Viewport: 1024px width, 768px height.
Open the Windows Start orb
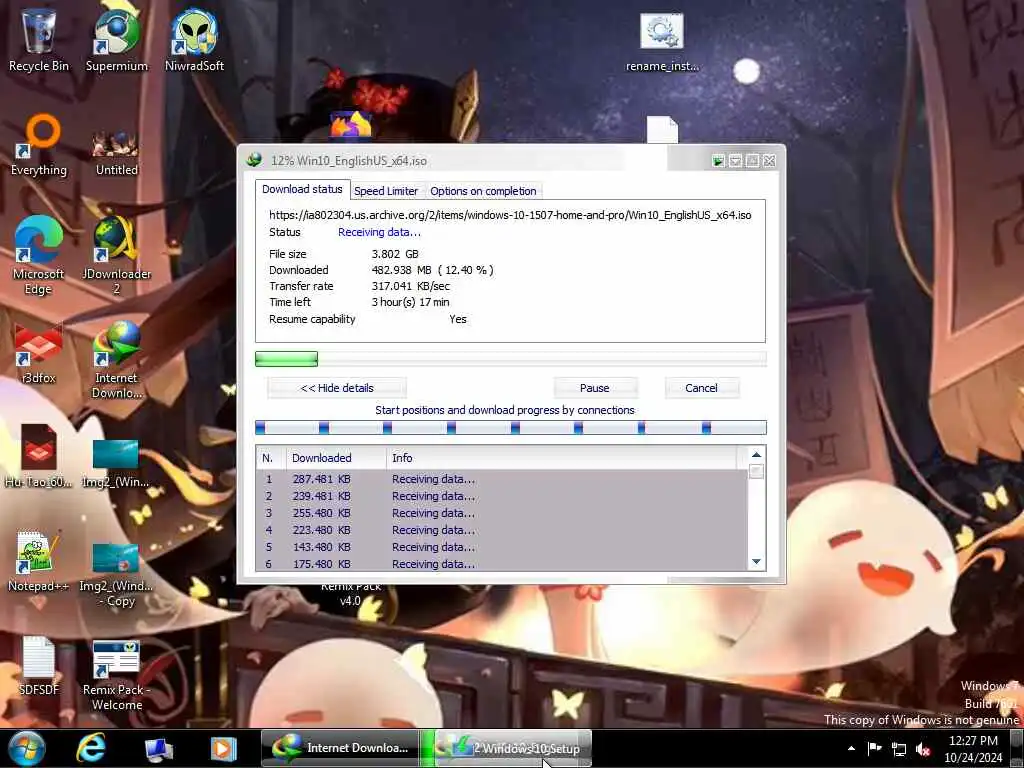click(27, 748)
